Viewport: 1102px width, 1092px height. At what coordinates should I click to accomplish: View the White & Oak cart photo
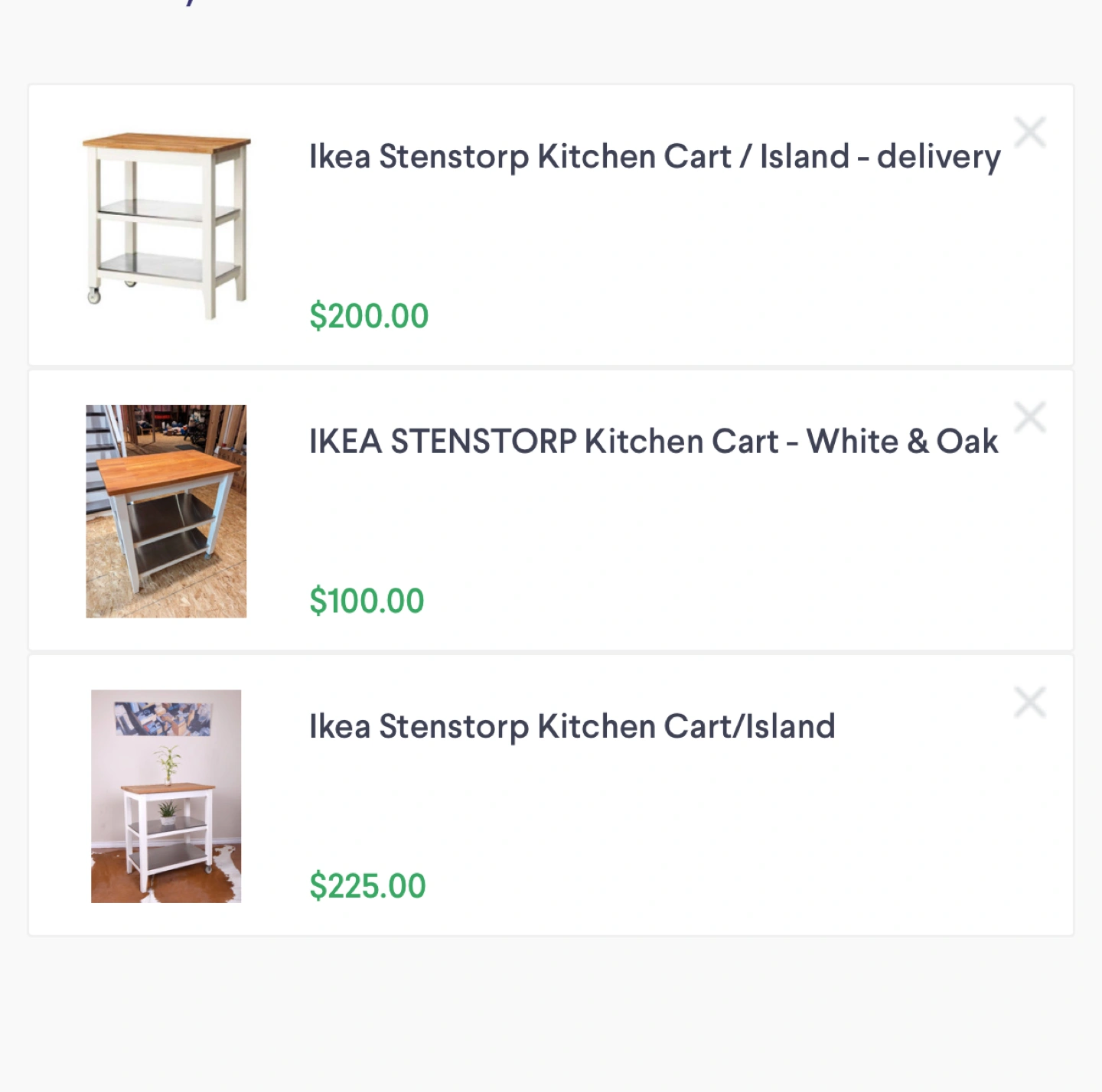click(166, 511)
